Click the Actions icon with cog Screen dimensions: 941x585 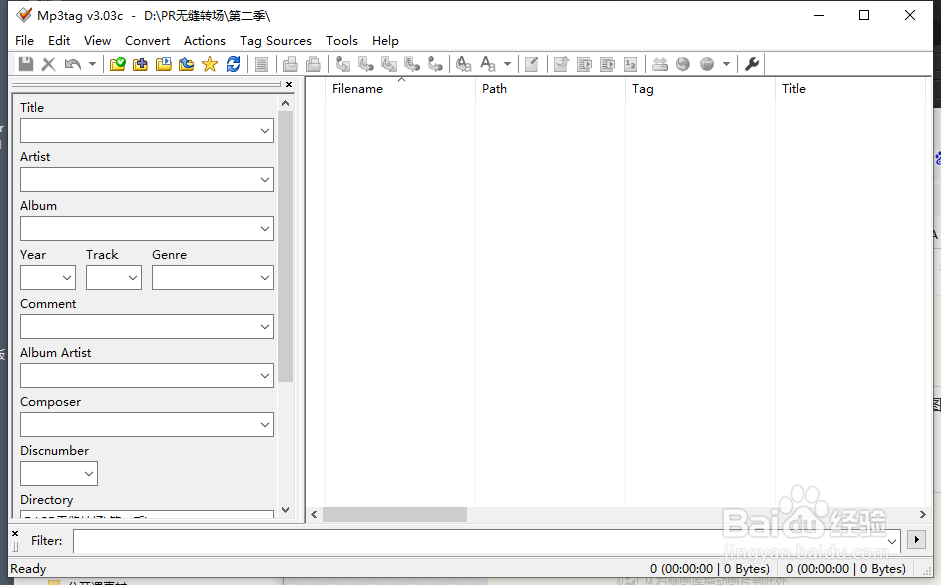[x=463, y=64]
